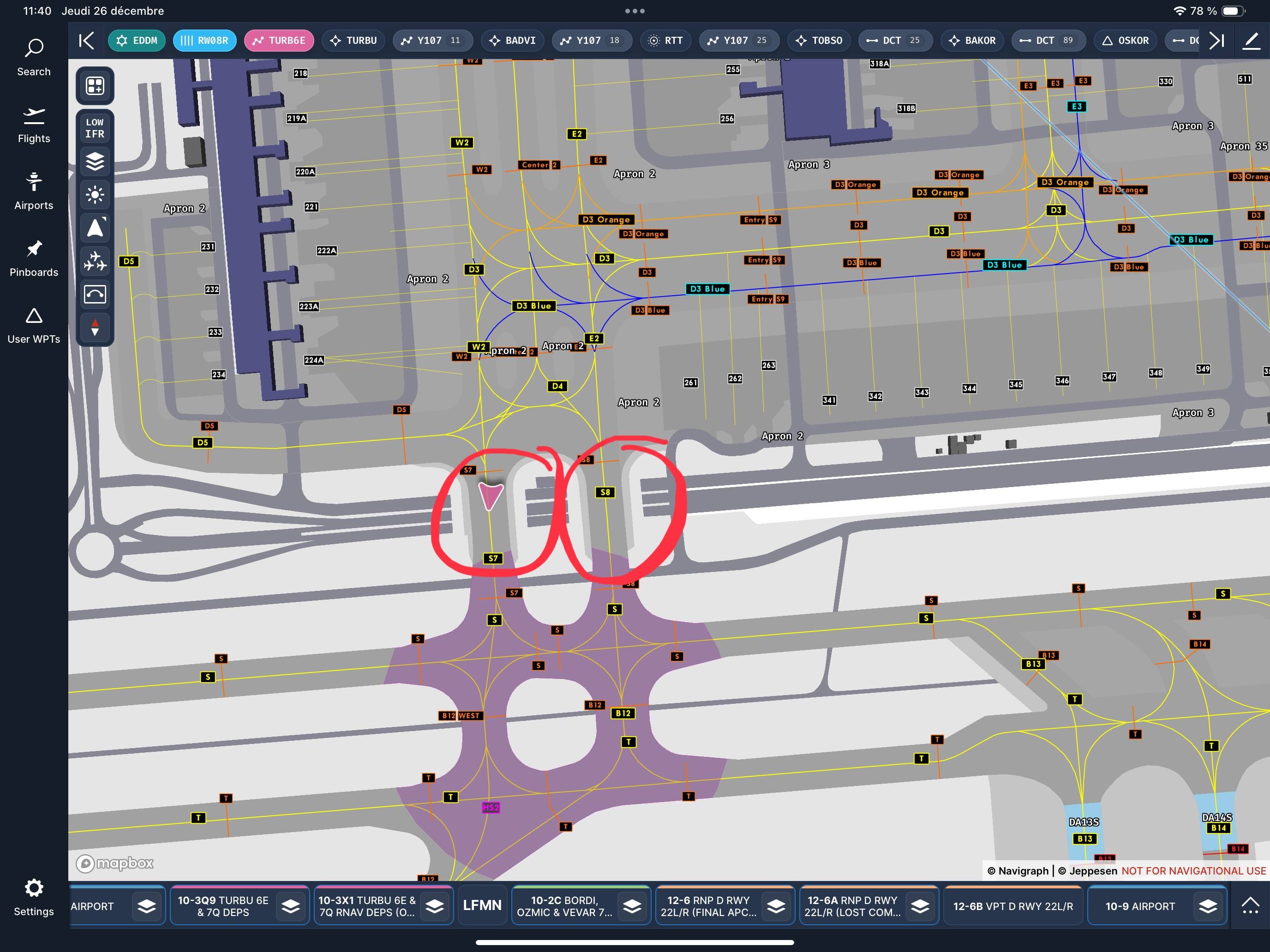Click the fit route to screen icon
The width and height of the screenshot is (1270, 952).
coord(95,295)
